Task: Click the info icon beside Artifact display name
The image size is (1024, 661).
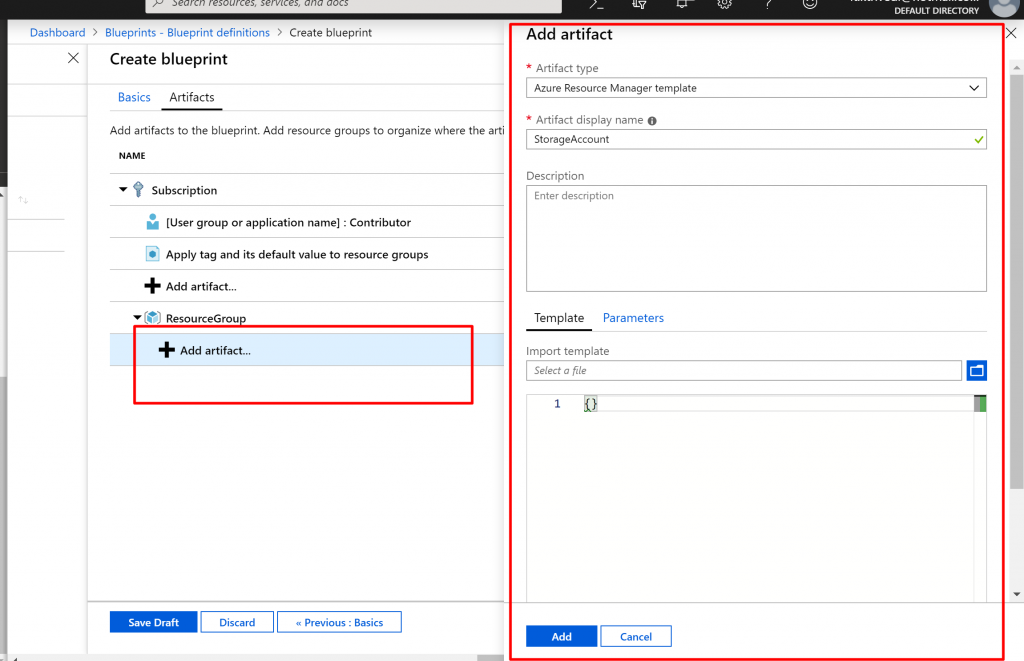Action: pyautogui.click(x=652, y=121)
